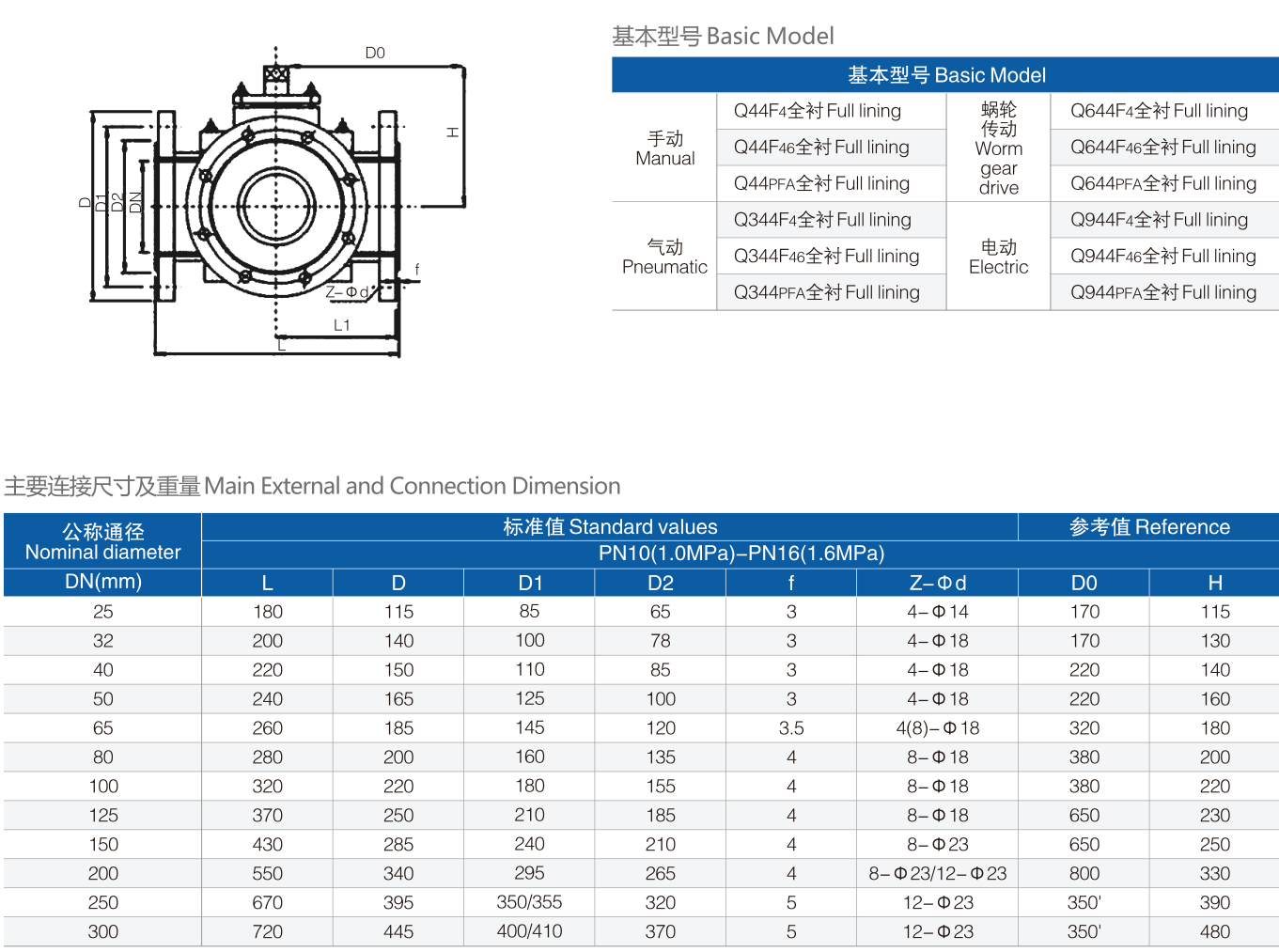Screen dimensions: 1279x952
Task: Select the Q644PFA Full lining model cell
Action: point(1162,183)
